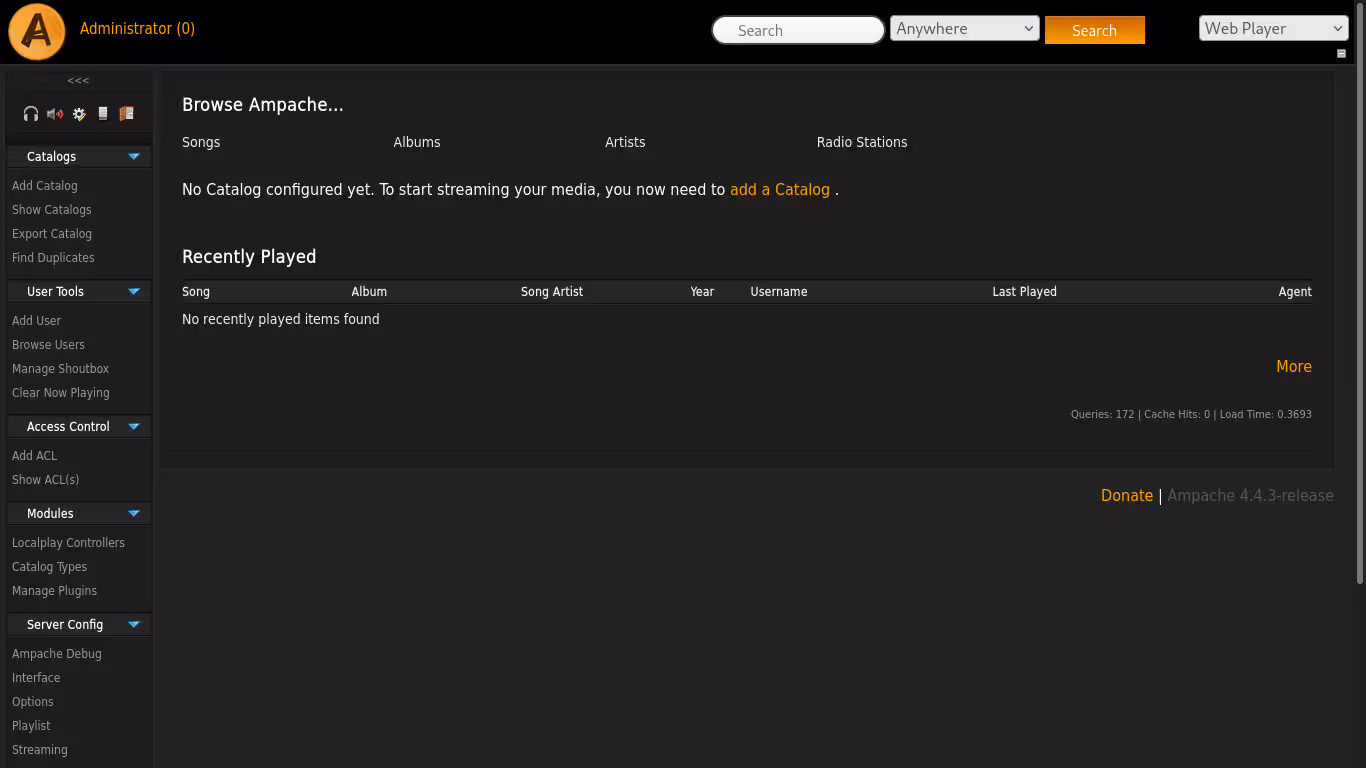1366x768 pixels.
Task: Open the Anywhere search scope dropdown
Action: click(x=965, y=29)
